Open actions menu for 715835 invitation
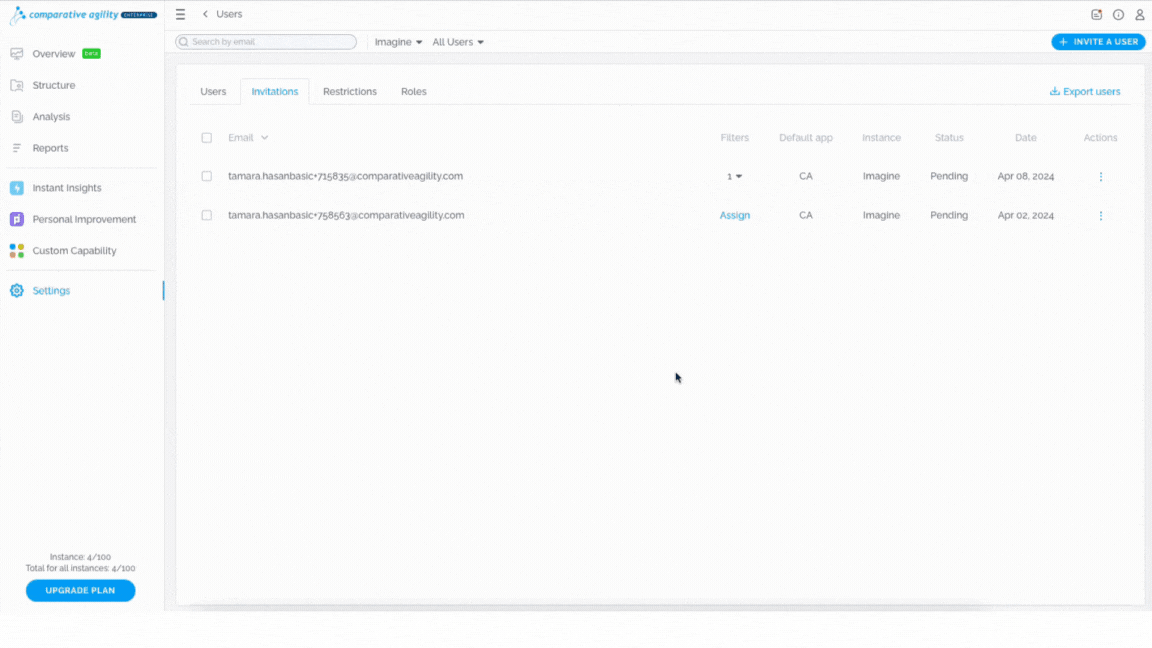Screen dimensions: 1152x648 pyautogui.click(x=1101, y=176)
